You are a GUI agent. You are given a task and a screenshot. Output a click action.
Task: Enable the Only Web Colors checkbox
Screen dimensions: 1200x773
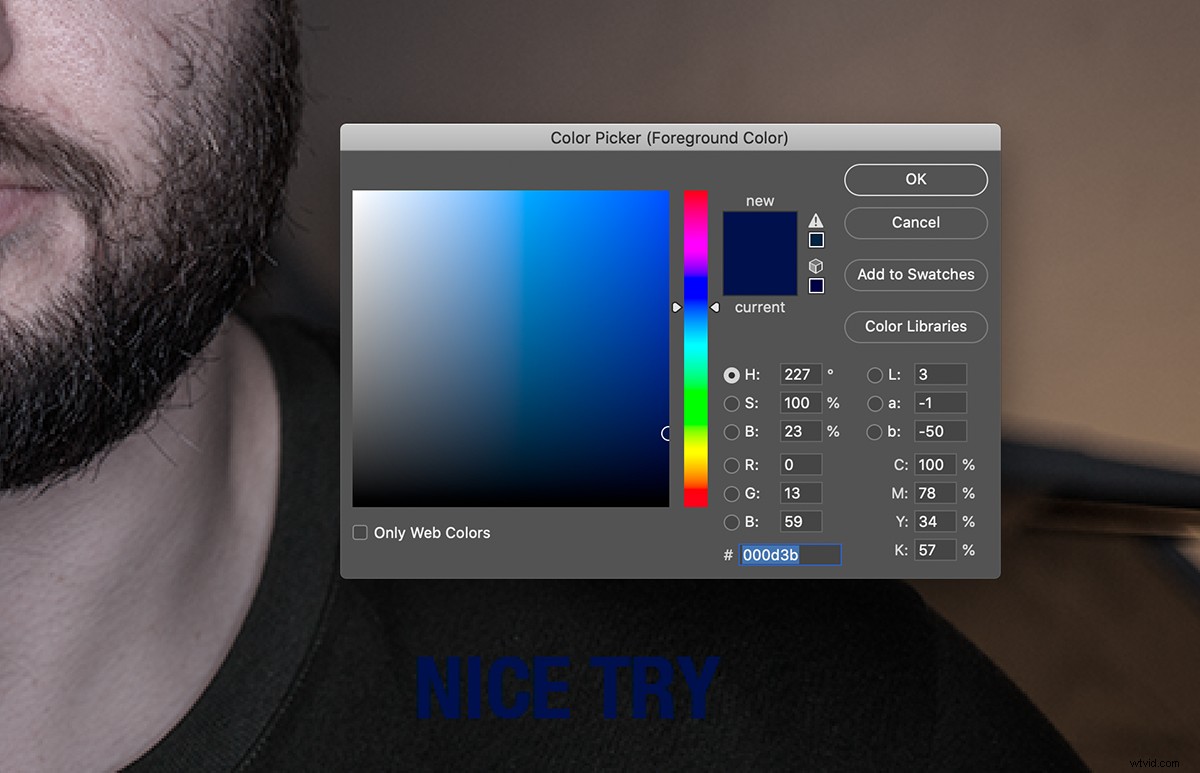point(359,532)
